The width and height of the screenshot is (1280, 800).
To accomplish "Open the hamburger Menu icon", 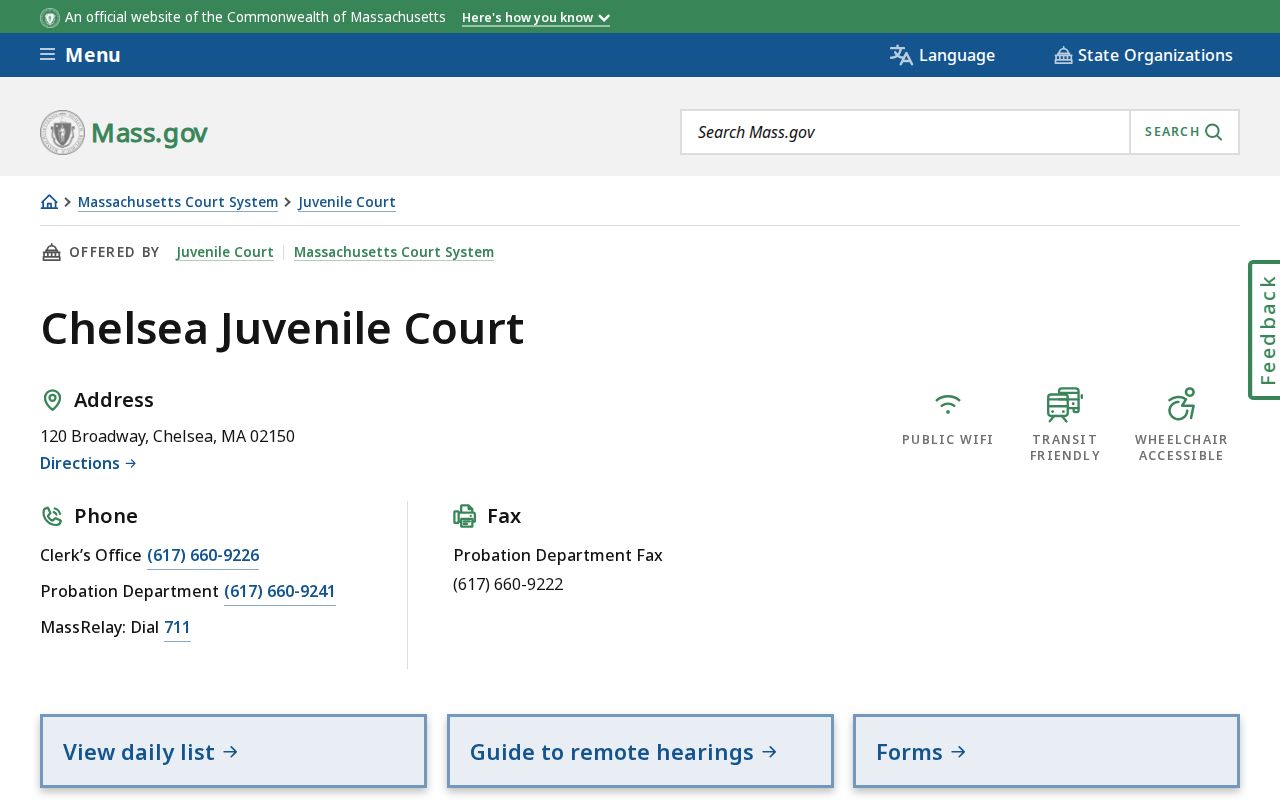I will coord(47,54).
